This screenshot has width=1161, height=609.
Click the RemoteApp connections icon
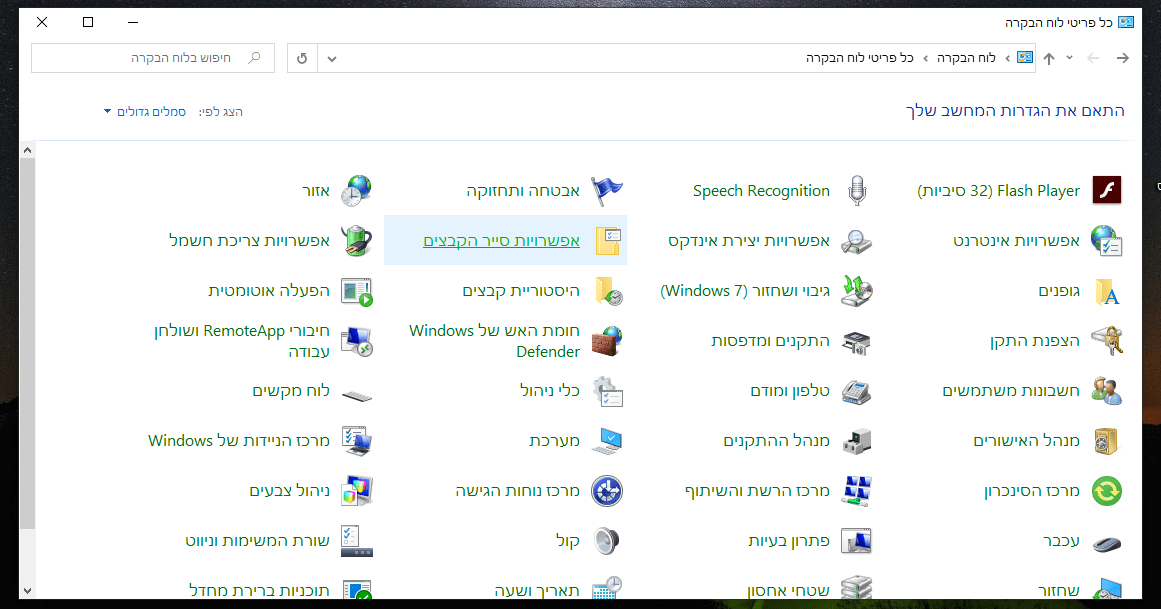pyautogui.click(x=356, y=341)
